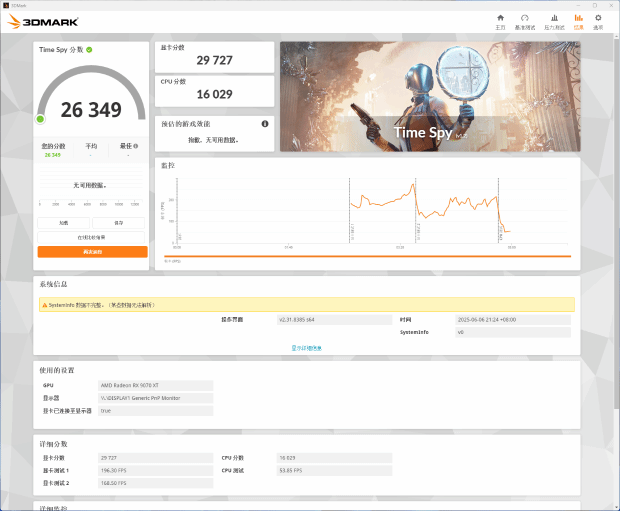
Task: Click the 监控 monitoring heading
Action: (168, 165)
